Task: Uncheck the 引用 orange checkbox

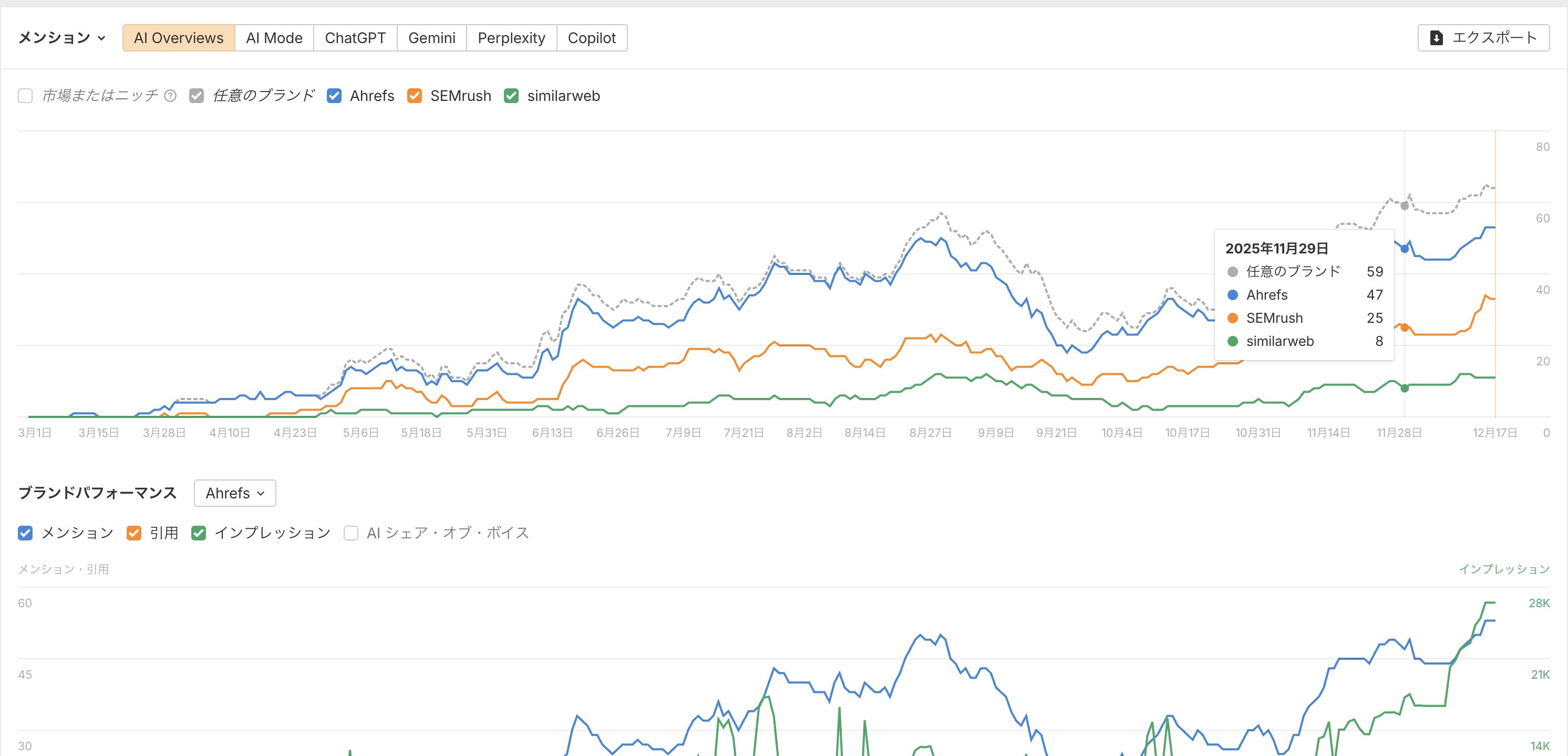Action: [x=134, y=533]
